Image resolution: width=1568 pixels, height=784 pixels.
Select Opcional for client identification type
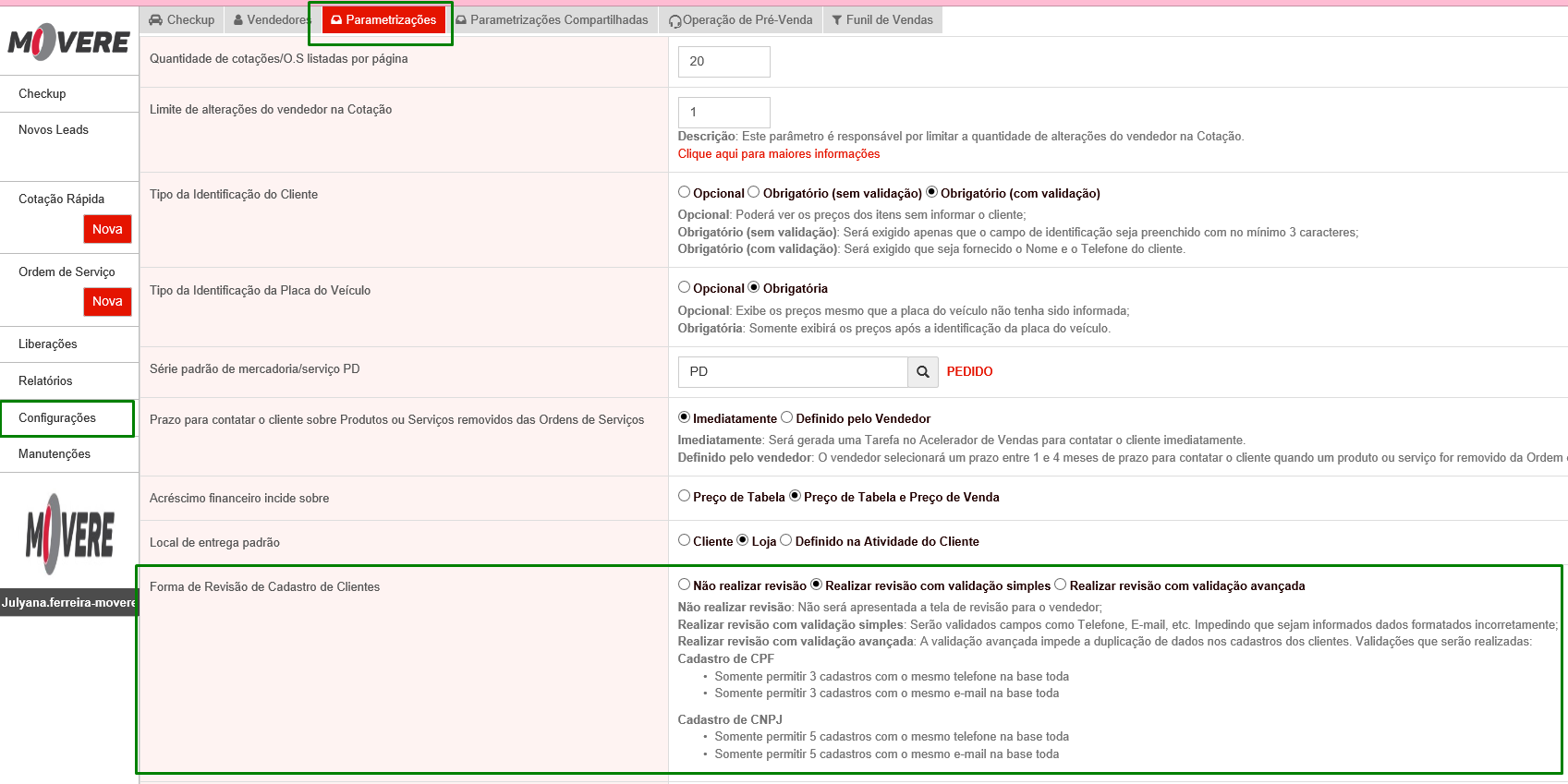point(684,192)
